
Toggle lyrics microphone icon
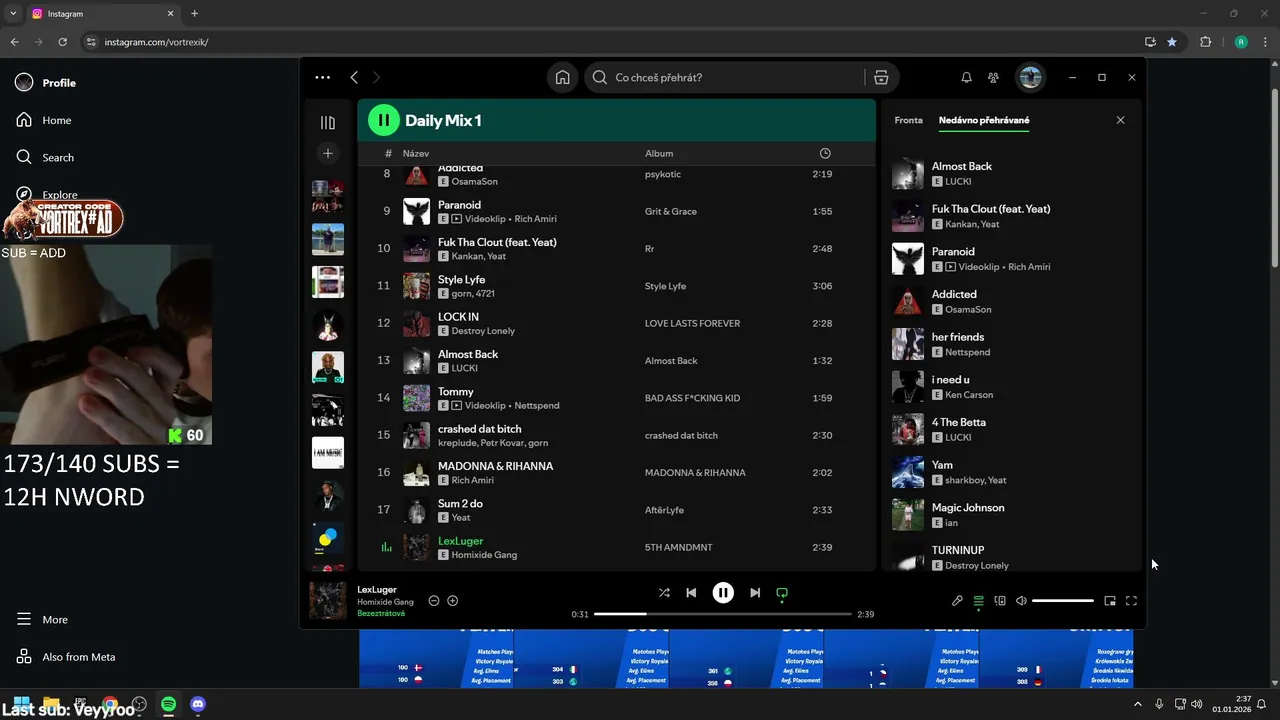coord(957,601)
